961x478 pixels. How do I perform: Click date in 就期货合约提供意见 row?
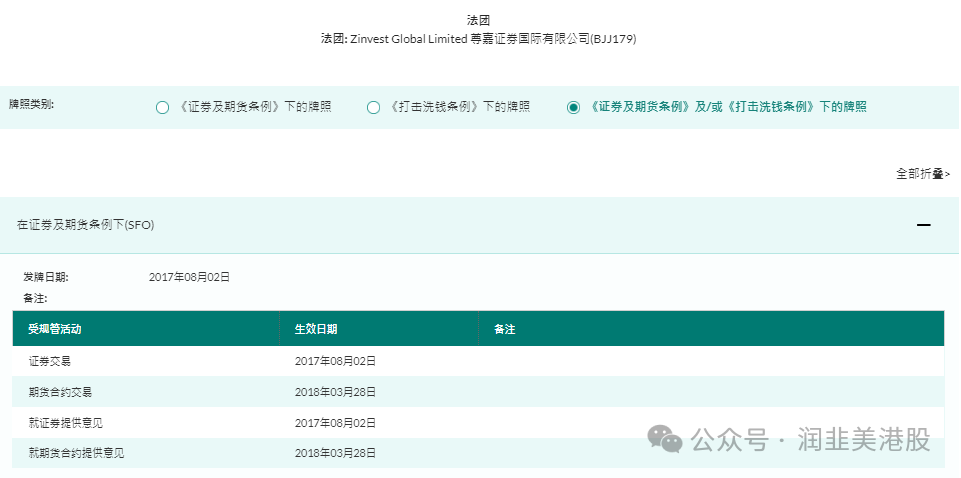coord(335,453)
